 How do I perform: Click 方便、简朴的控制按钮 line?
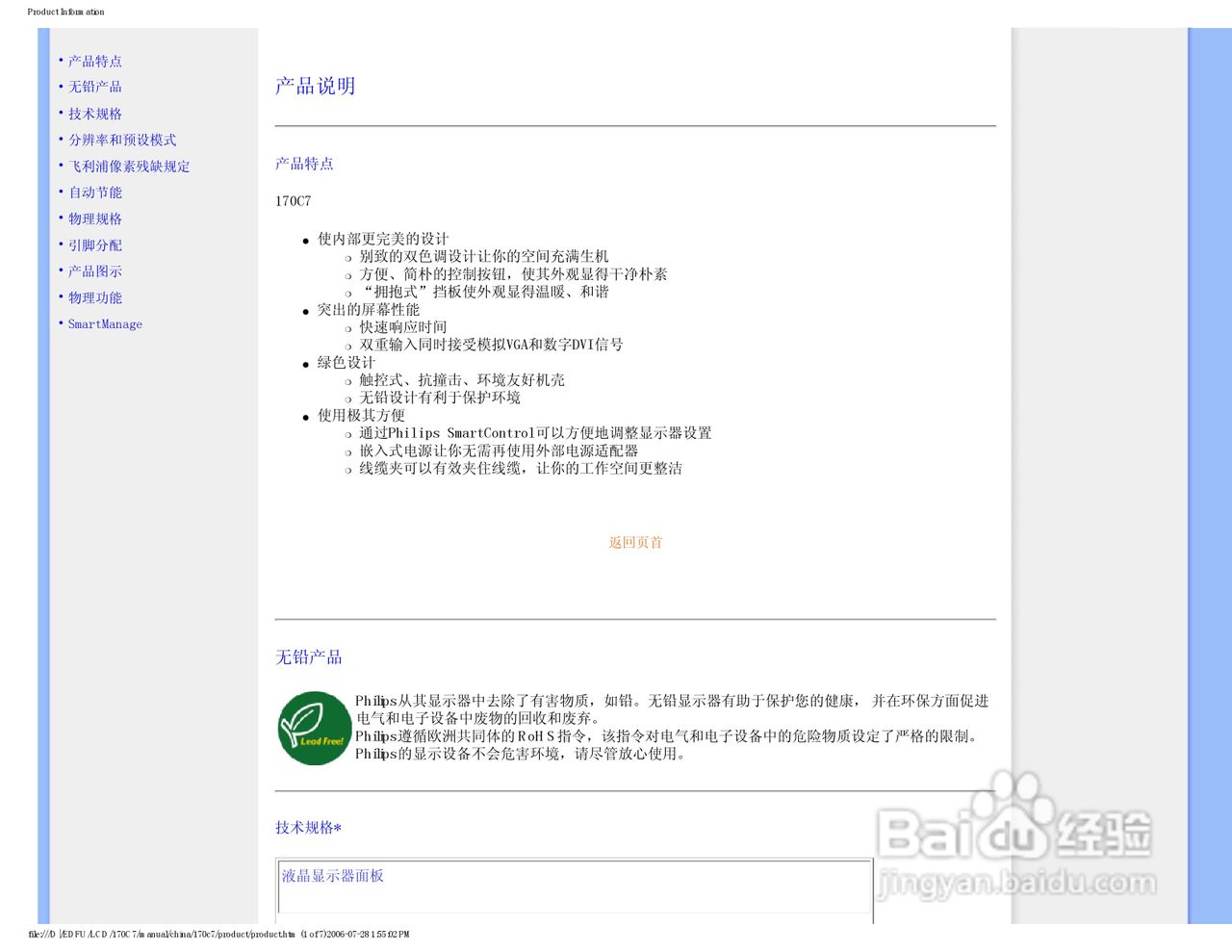click(x=513, y=274)
